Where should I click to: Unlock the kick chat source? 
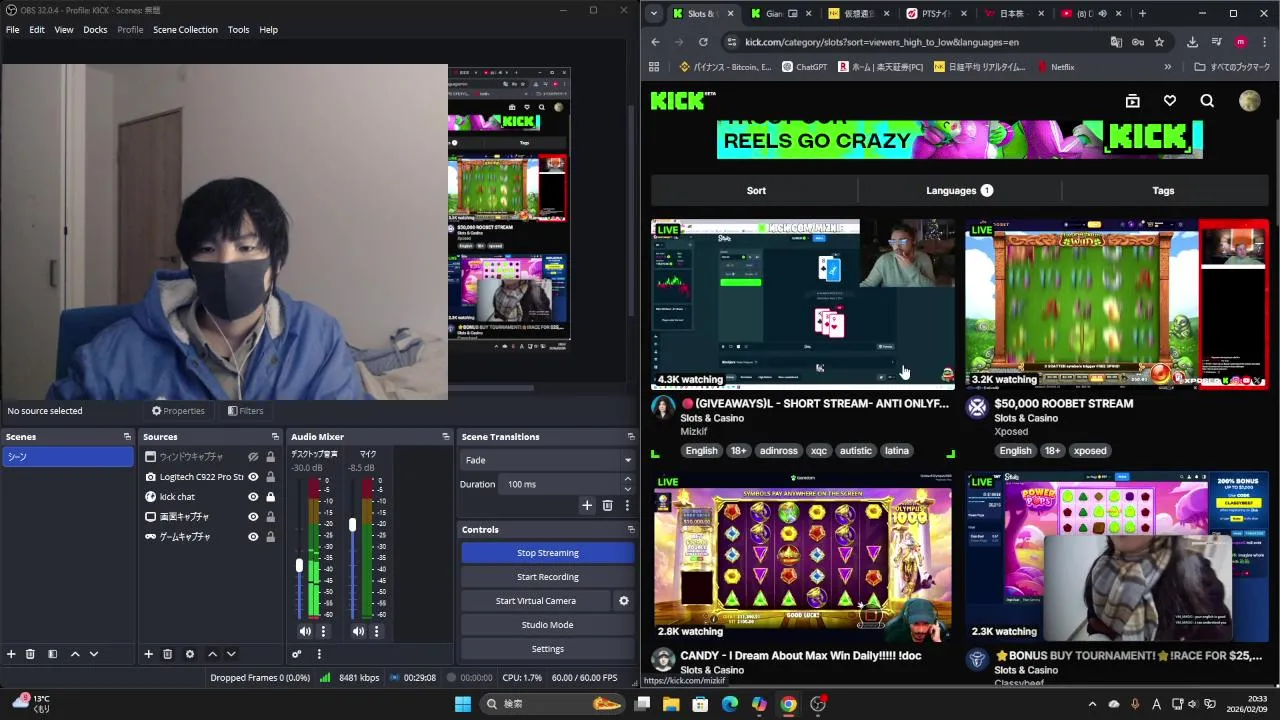pos(270,497)
